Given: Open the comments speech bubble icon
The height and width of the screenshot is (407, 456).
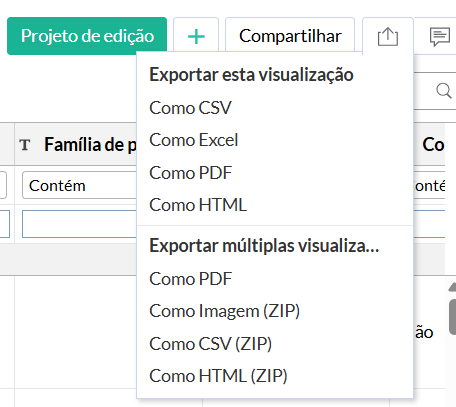Looking at the screenshot, I should (x=440, y=37).
